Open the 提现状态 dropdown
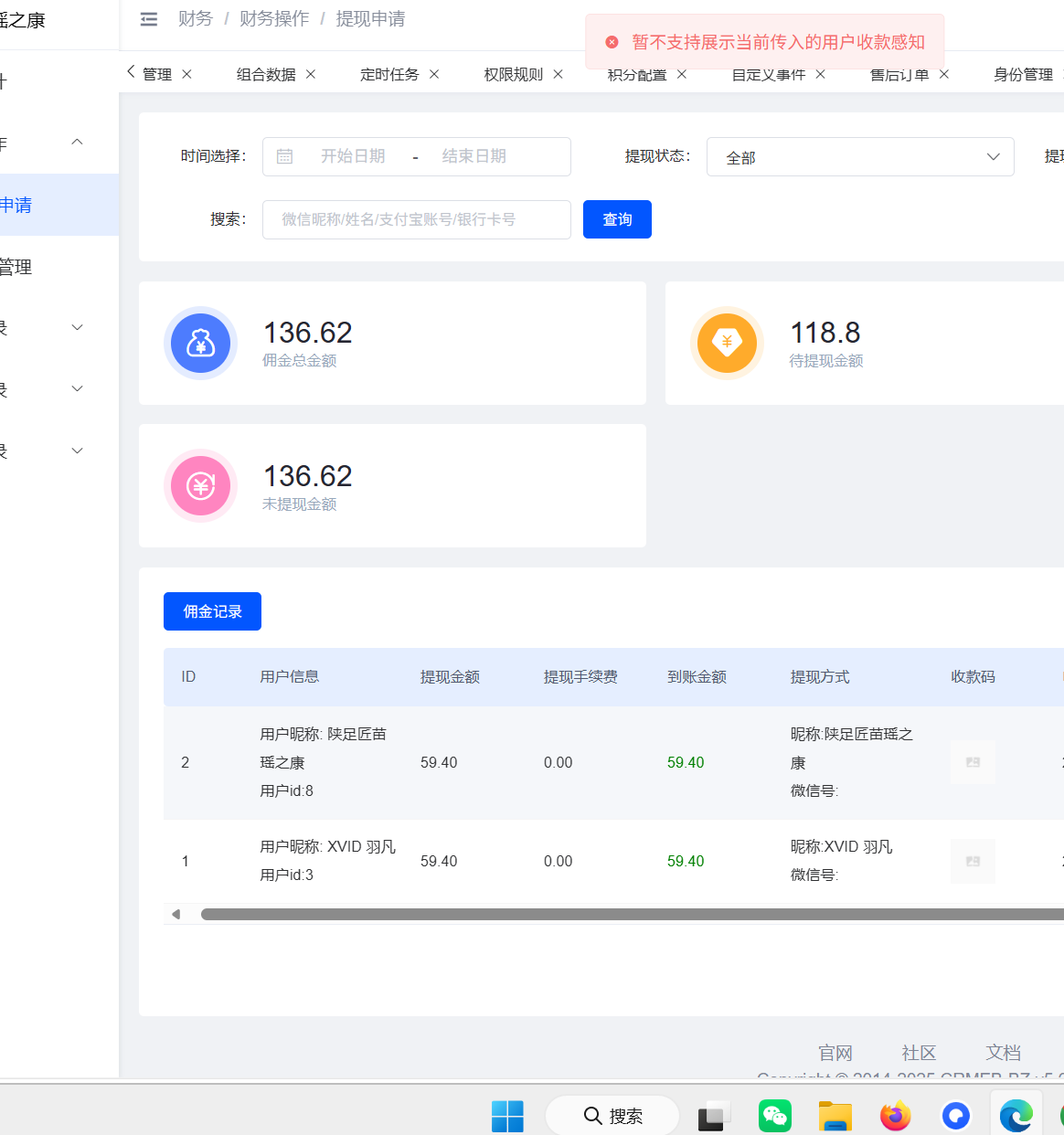 coord(859,157)
